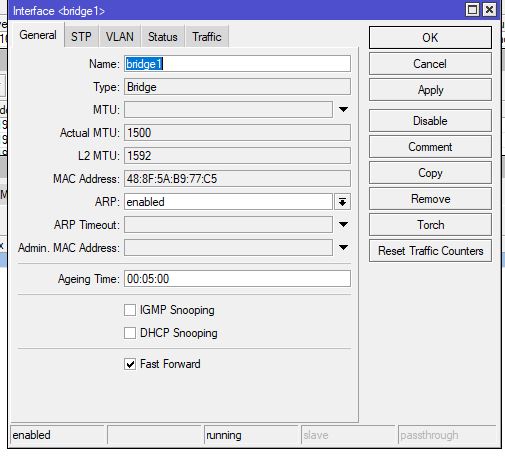Open the Torch tool
This screenshot has height=457, width=505.
pyautogui.click(x=430, y=225)
